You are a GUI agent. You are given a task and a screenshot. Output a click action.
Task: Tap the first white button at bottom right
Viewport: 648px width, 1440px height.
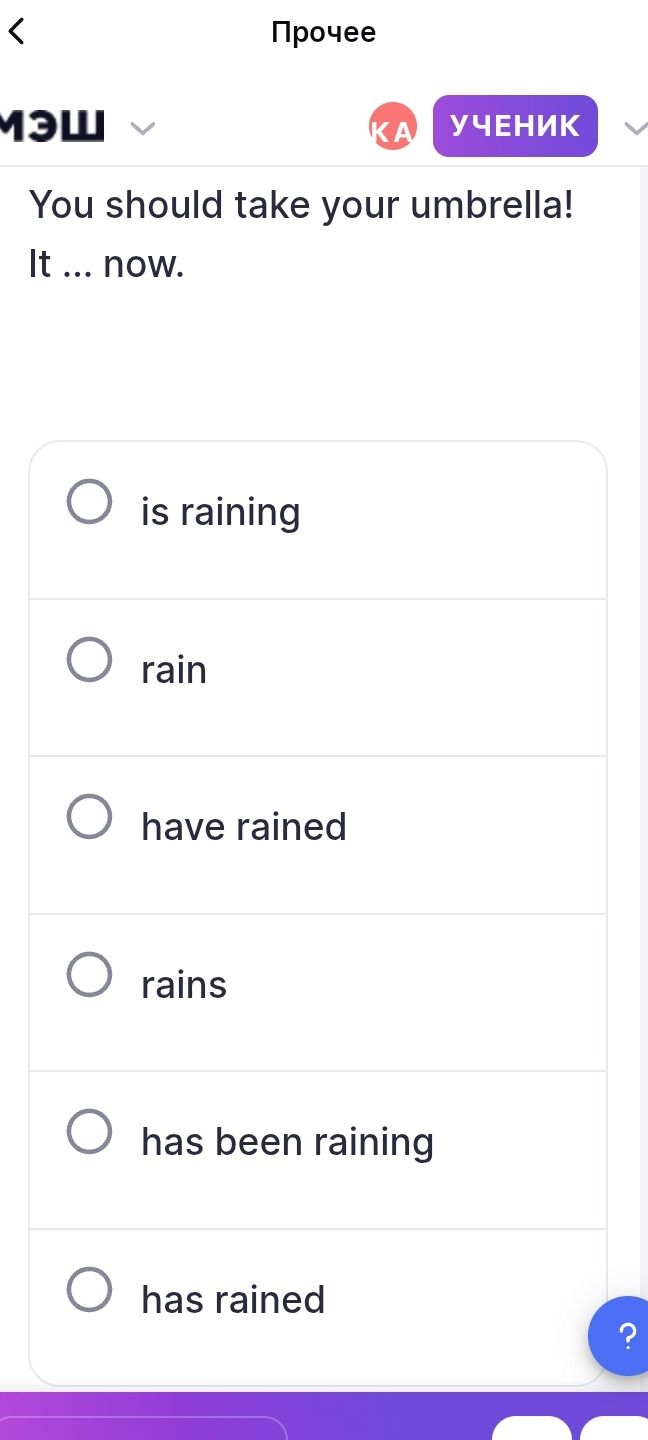(x=532, y=1428)
